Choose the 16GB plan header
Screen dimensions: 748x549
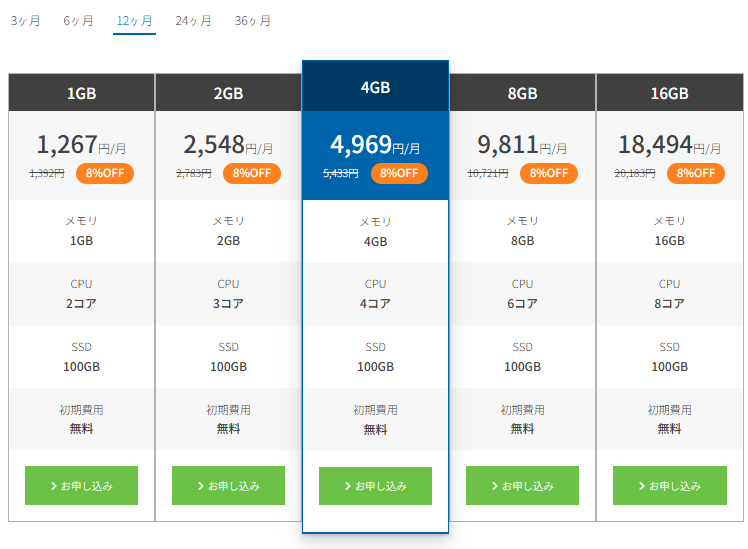669,93
